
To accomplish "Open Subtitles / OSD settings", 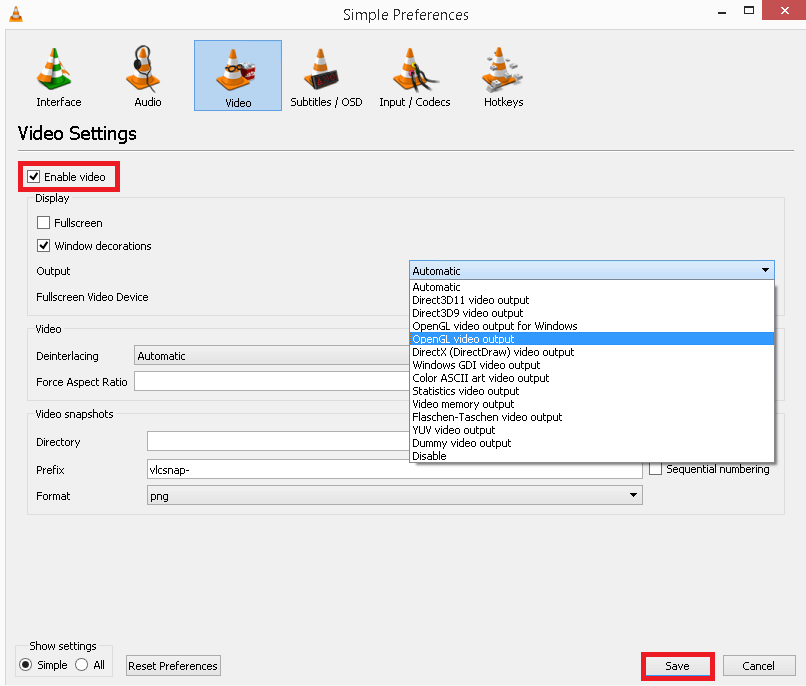I will tap(325, 75).
